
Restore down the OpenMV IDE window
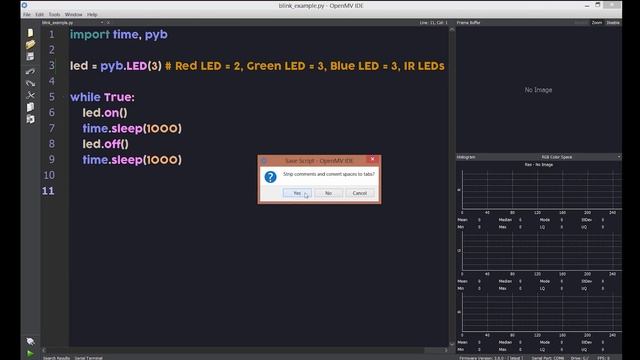click(x=598, y=5)
